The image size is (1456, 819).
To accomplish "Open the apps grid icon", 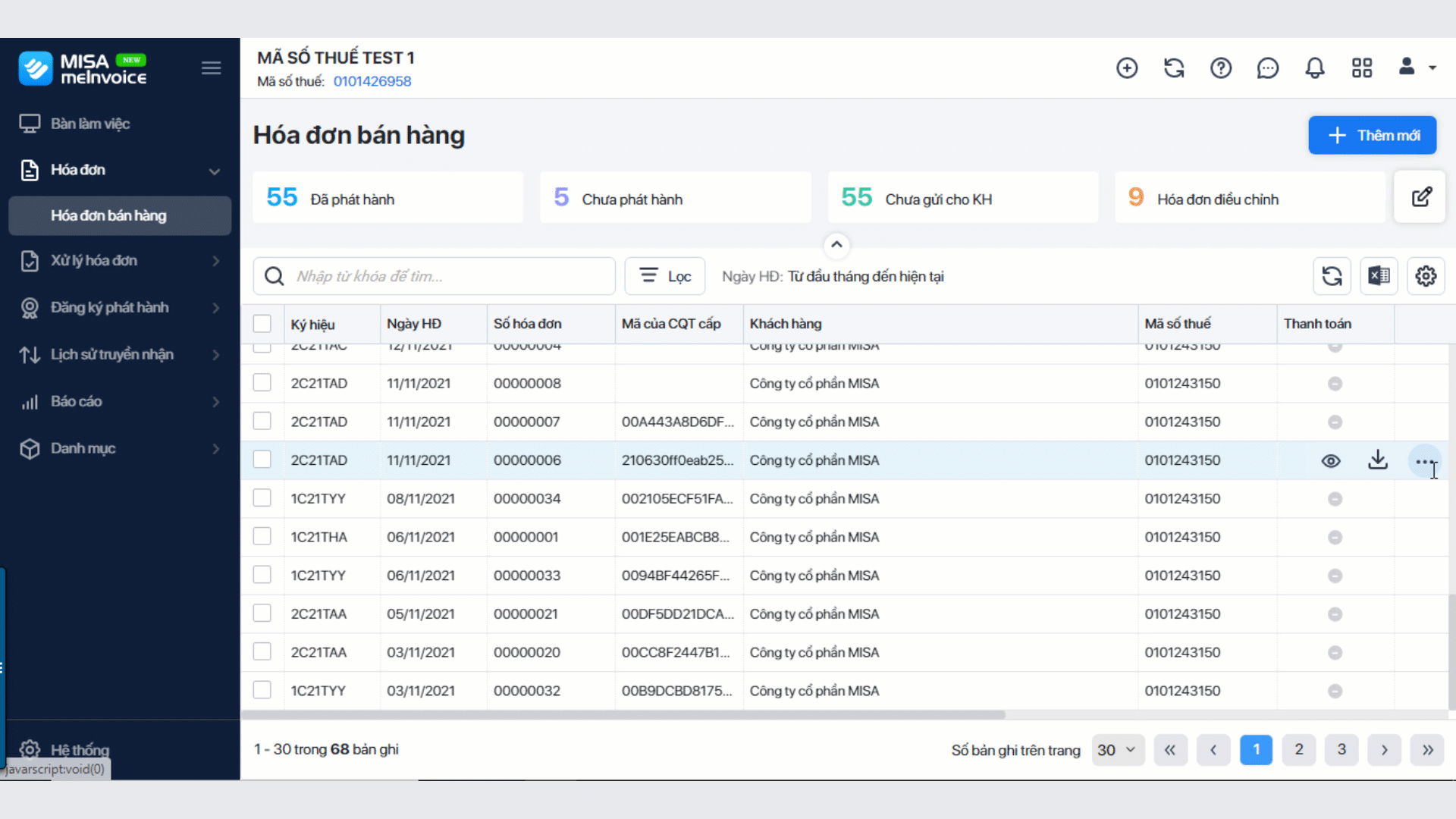I will click(x=1362, y=68).
